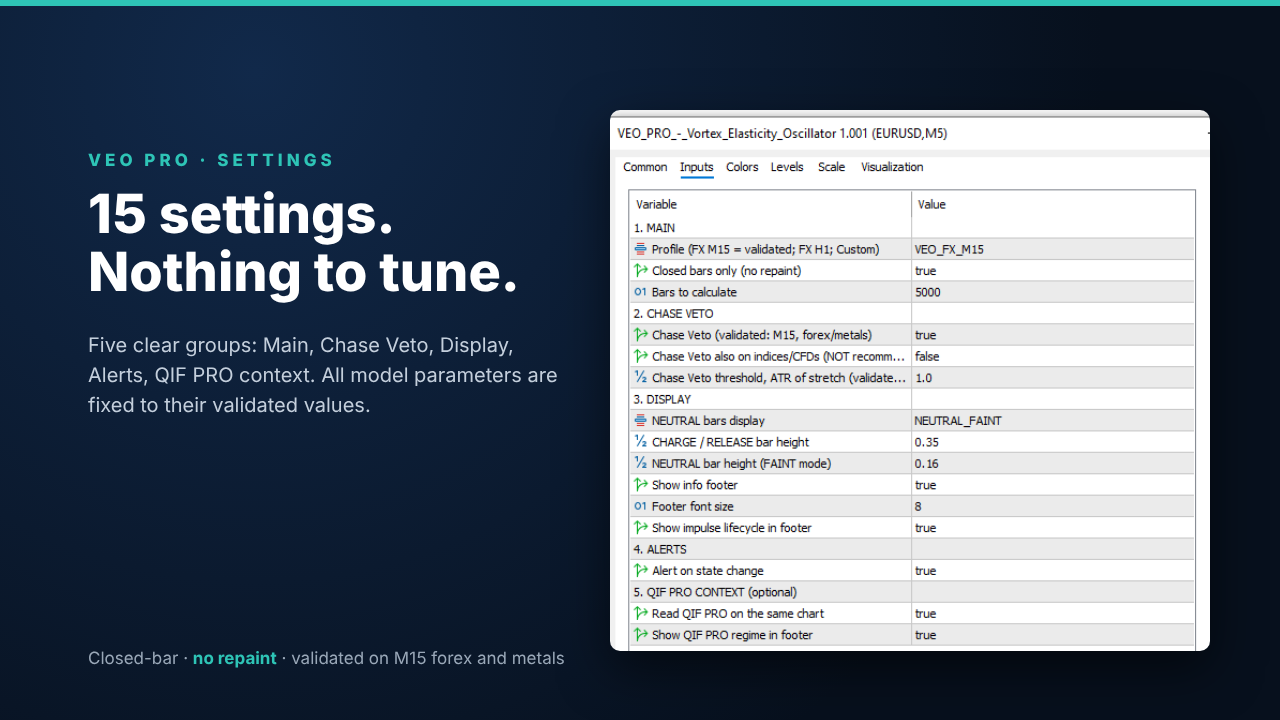Edit the Chase Veto threshold value 1.0
The height and width of the screenshot is (720, 1280).
[x=1053, y=378]
